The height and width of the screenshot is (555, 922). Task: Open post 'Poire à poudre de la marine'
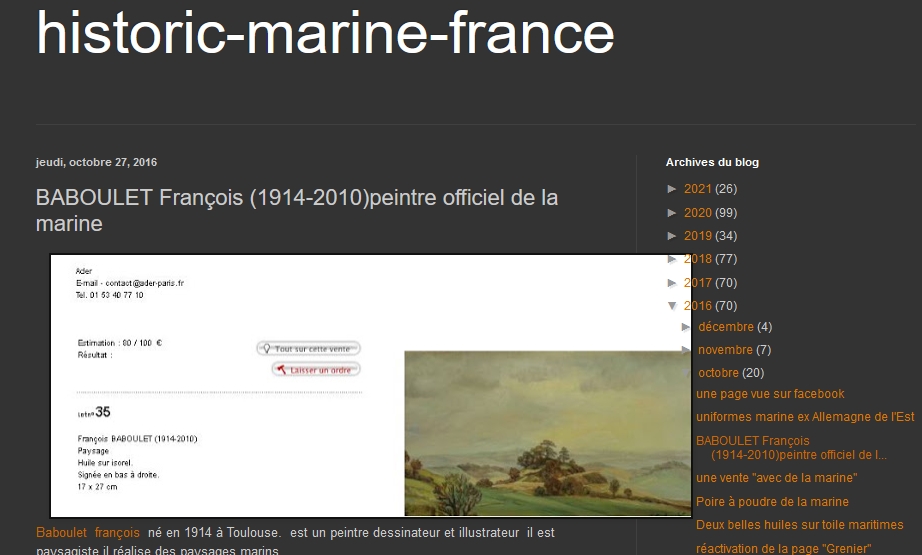pos(772,501)
